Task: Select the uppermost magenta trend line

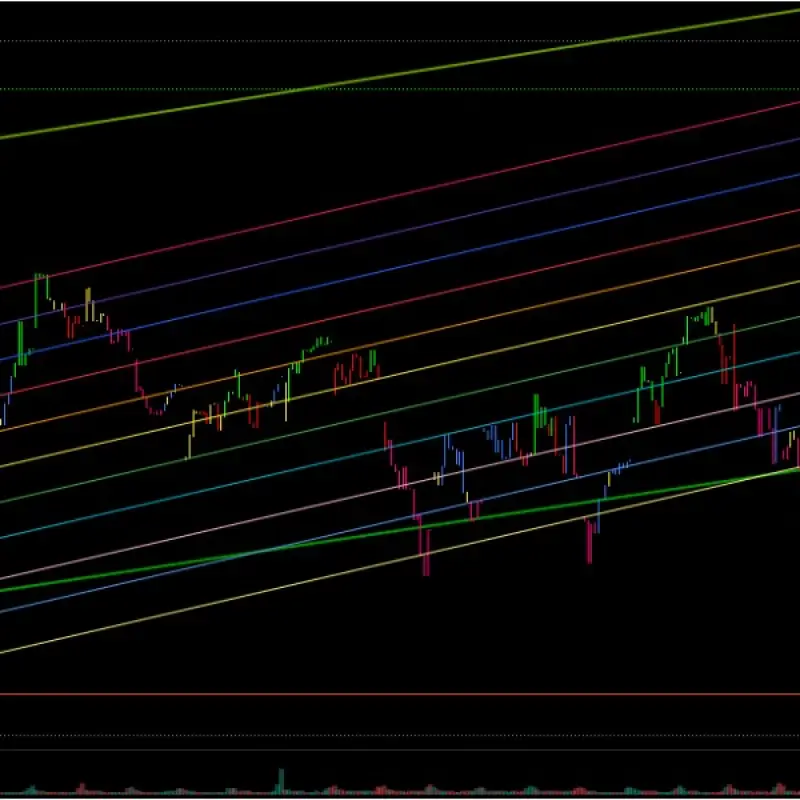Action: [400, 192]
